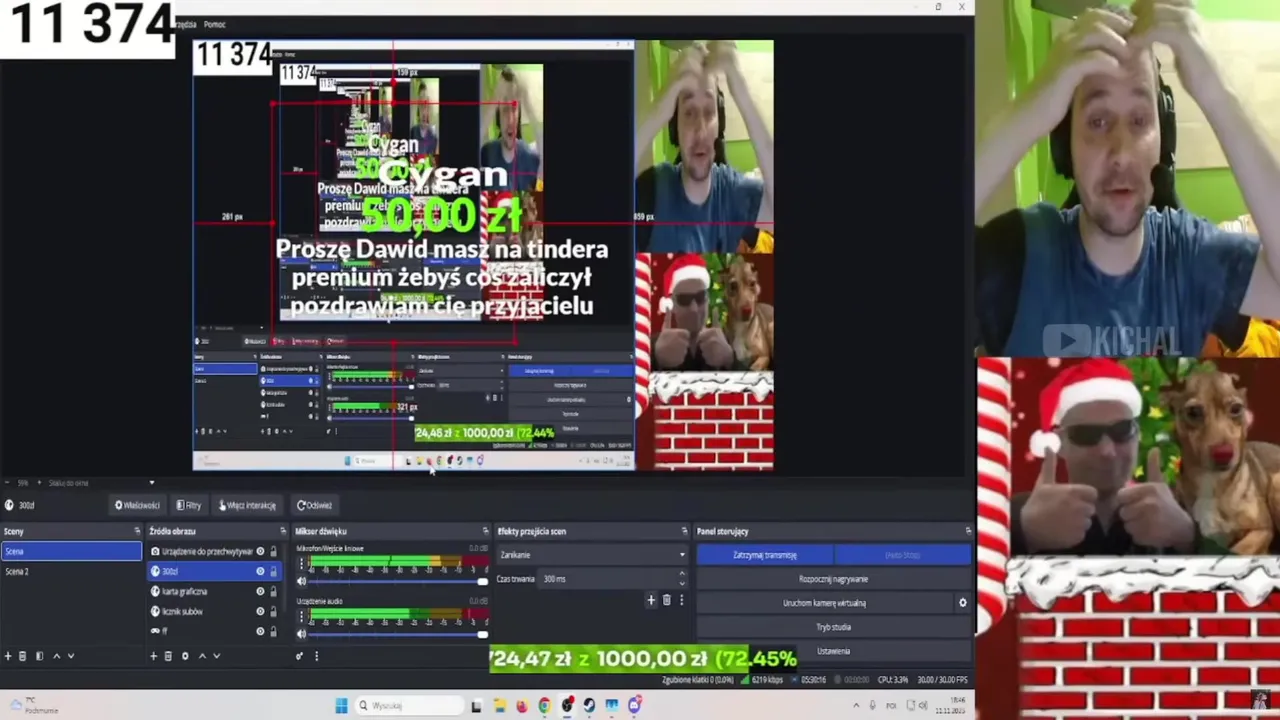
Task: Remove selected scene with the trash icon
Action: pos(22,656)
